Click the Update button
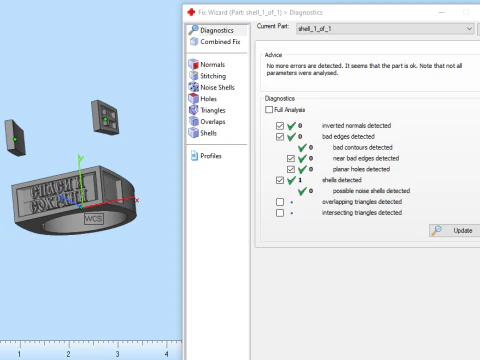 [455, 230]
